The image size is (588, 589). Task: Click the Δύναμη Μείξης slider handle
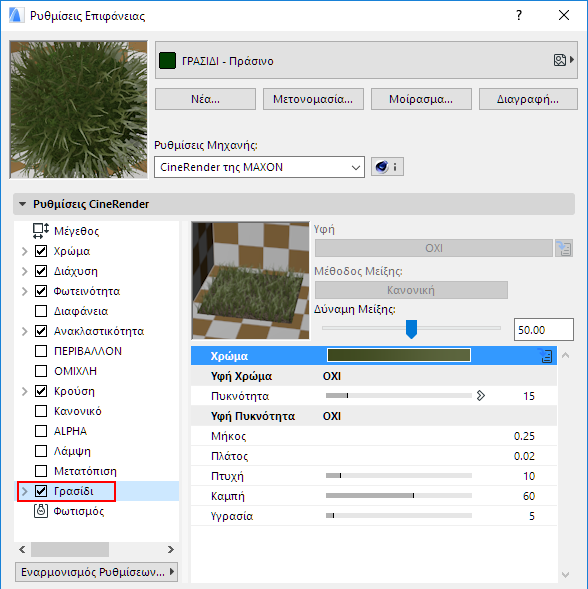click(x=411, y=329)
